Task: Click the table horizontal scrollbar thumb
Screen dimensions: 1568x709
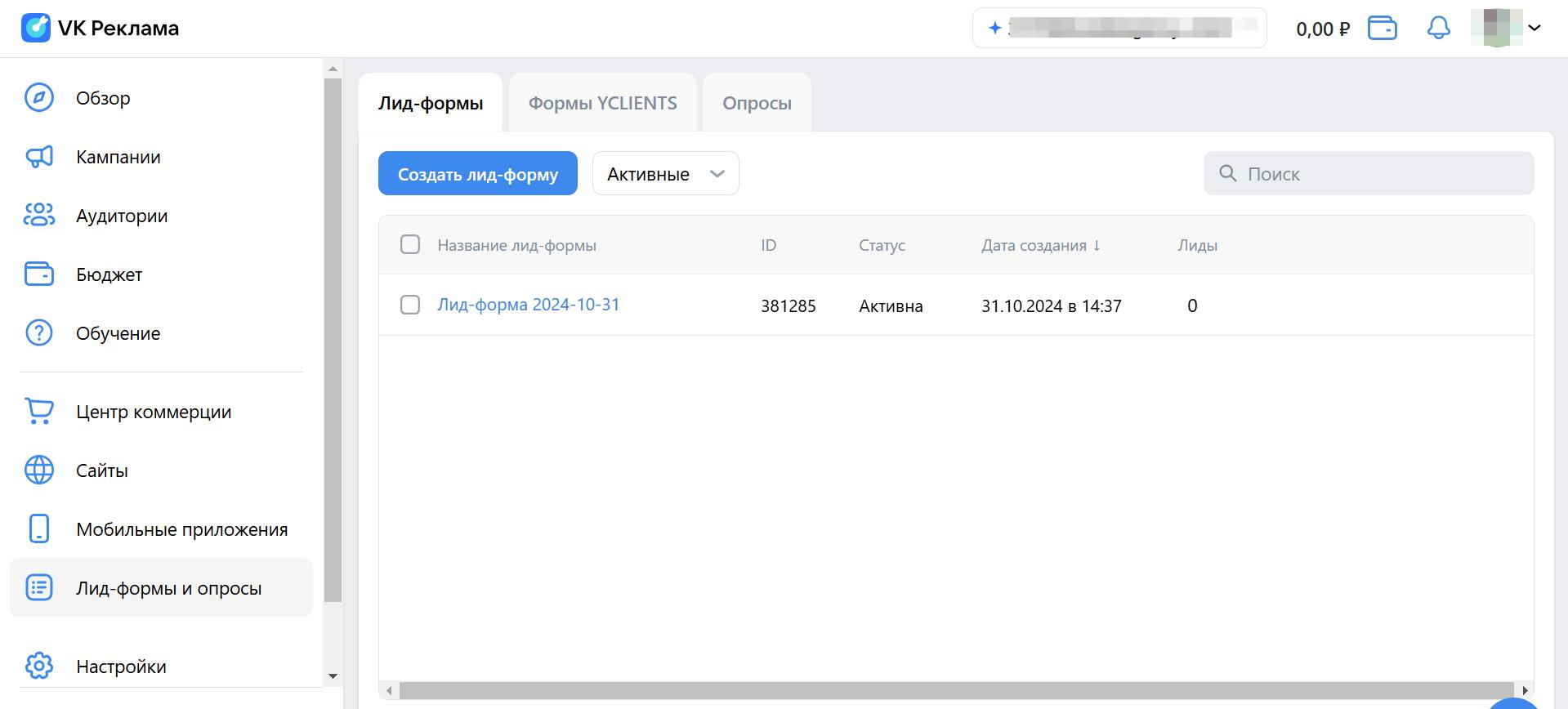Action: pyautogui.click(x=956, y=690)
